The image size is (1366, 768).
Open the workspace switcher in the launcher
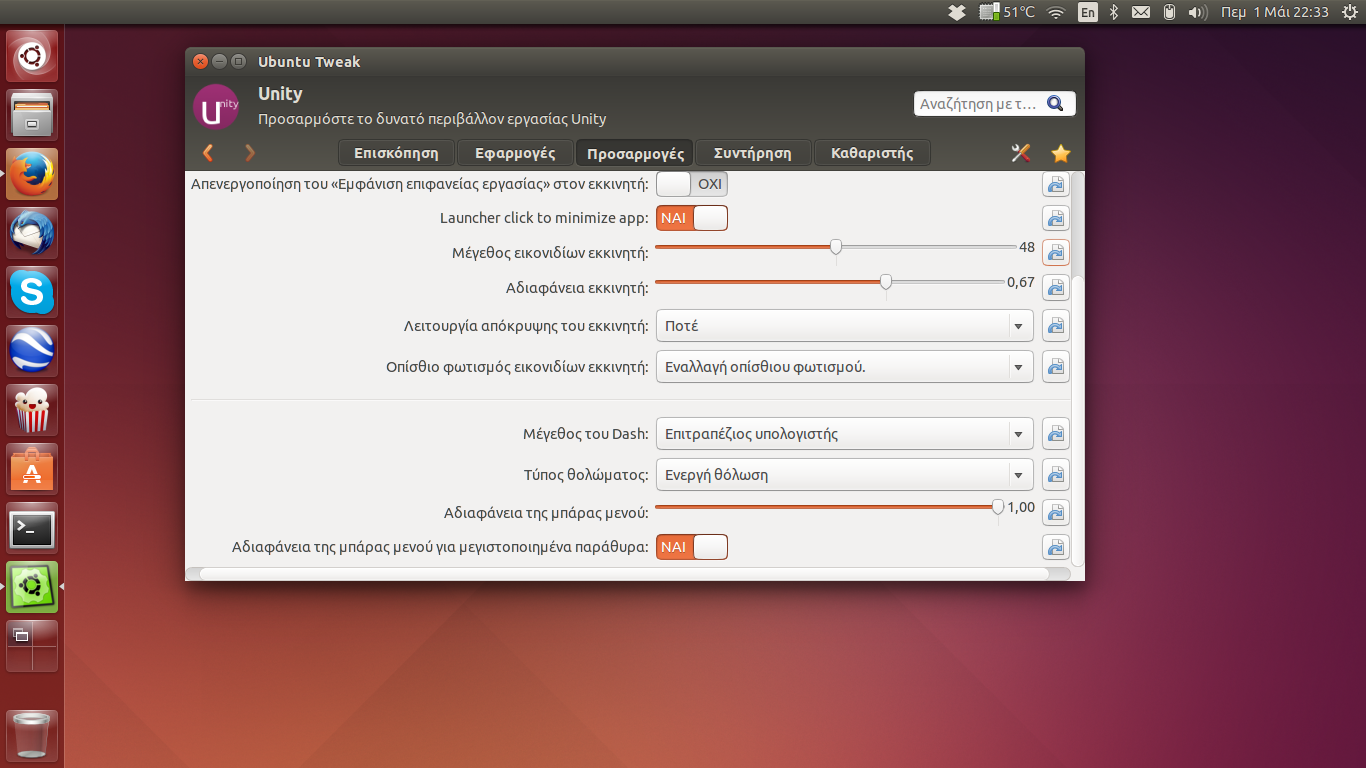pos(33,646)
